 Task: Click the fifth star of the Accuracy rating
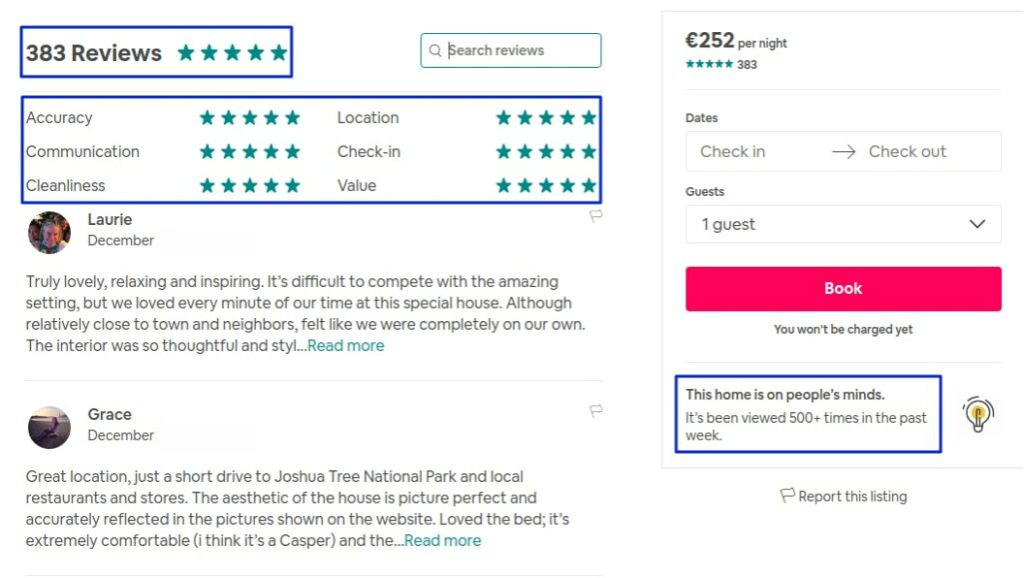coord(293,117)
